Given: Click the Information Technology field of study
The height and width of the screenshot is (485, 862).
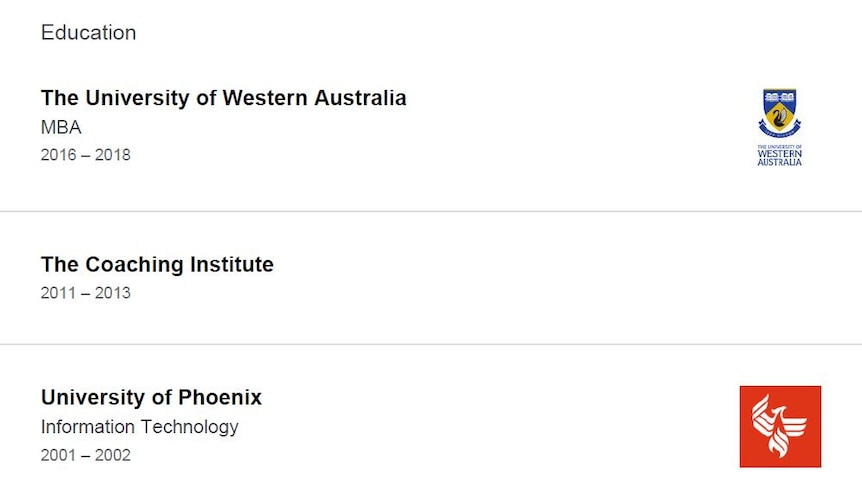Looking at the screenshot, I should pyautogui.click(x=140, y=427).
